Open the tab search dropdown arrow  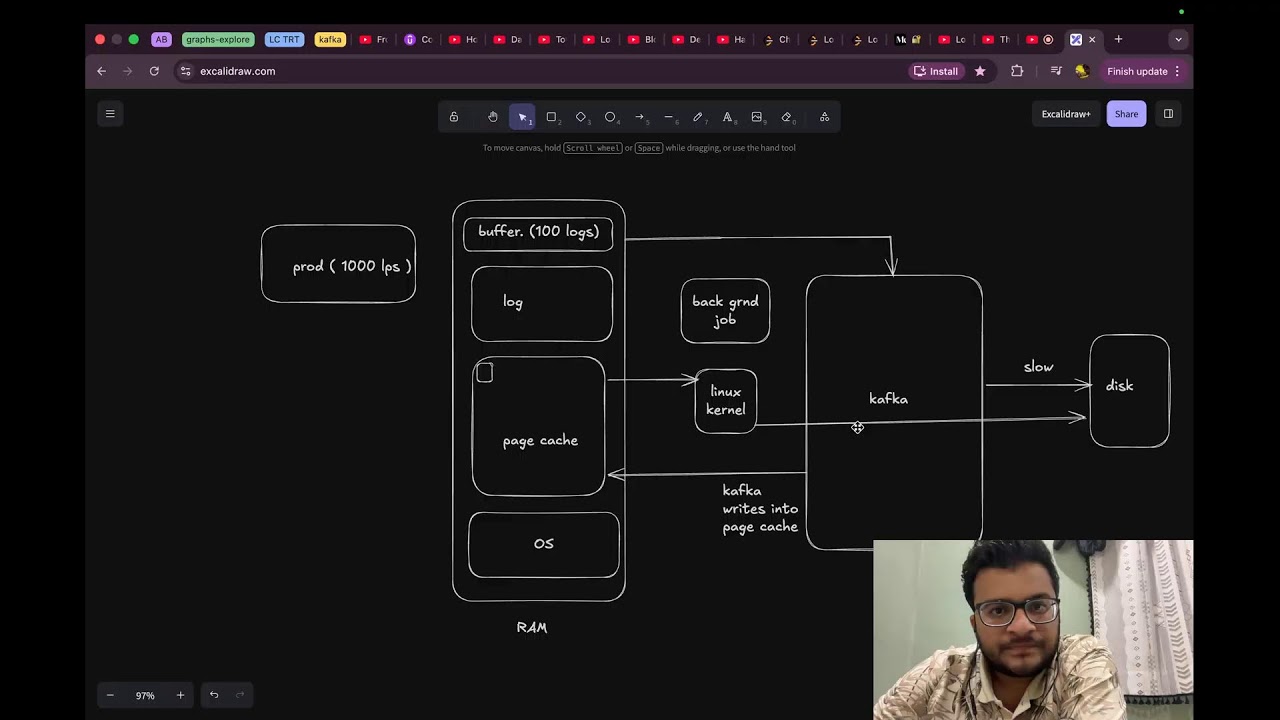click(x=1178, y=40)
